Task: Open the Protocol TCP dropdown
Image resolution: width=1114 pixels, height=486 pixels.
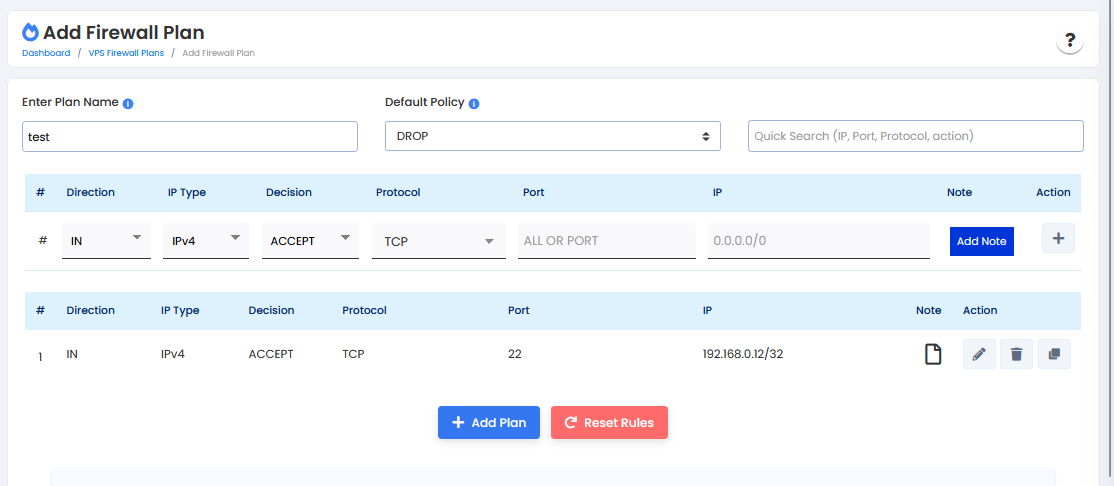Action: (438, 241)
